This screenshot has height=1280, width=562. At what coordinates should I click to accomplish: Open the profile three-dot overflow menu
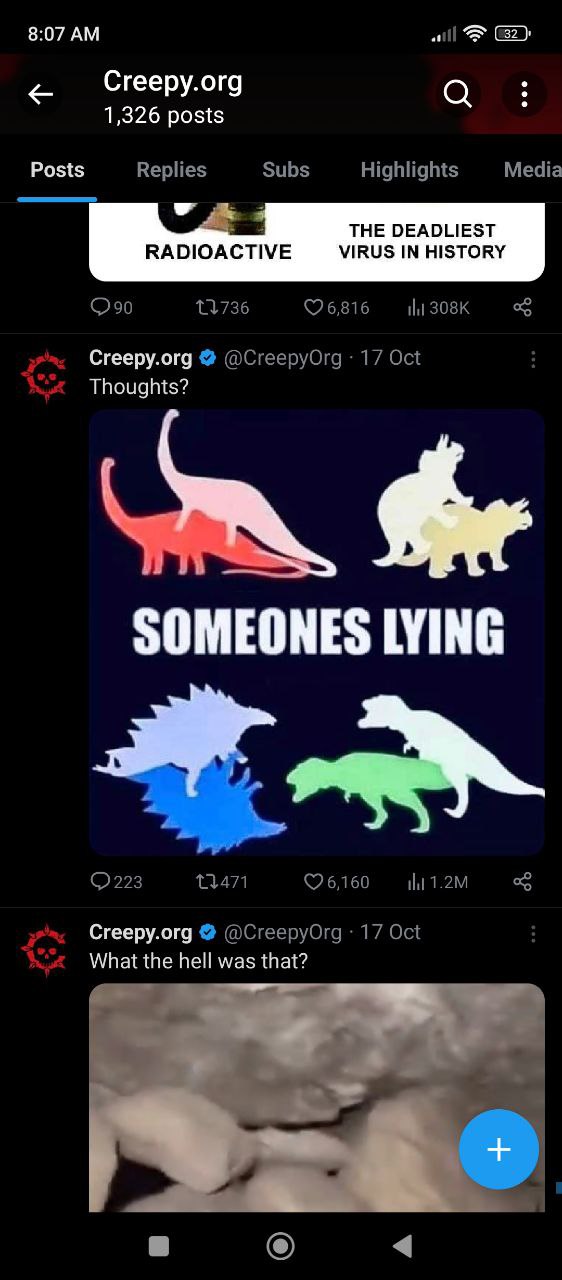click(x=524, y=95)
